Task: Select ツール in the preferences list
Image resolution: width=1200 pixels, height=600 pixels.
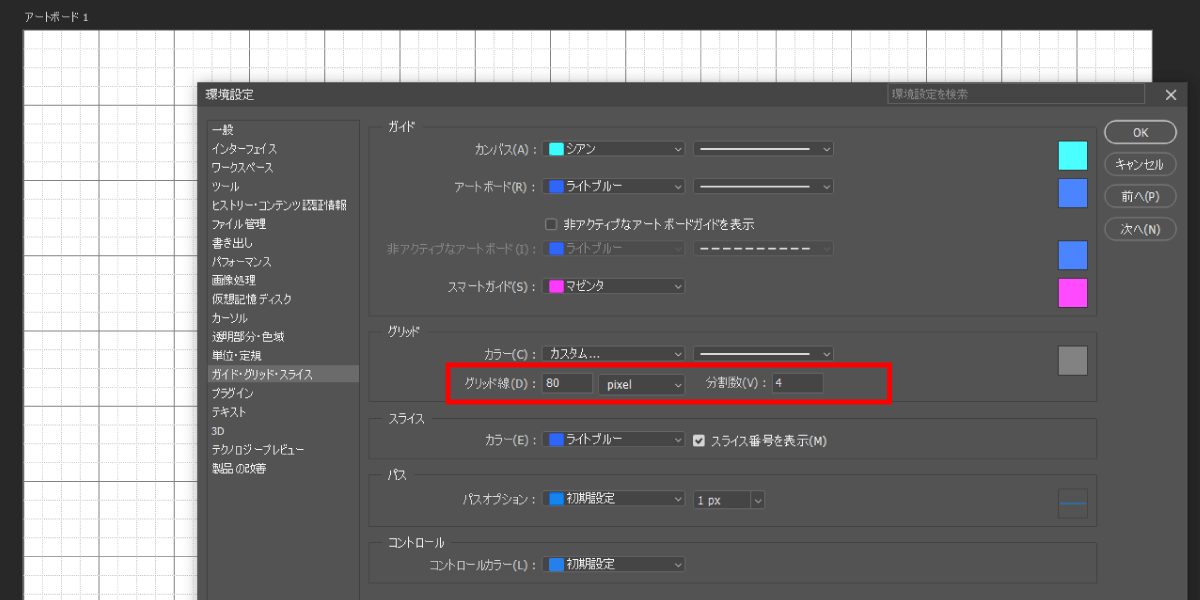Action: [283, 186]
